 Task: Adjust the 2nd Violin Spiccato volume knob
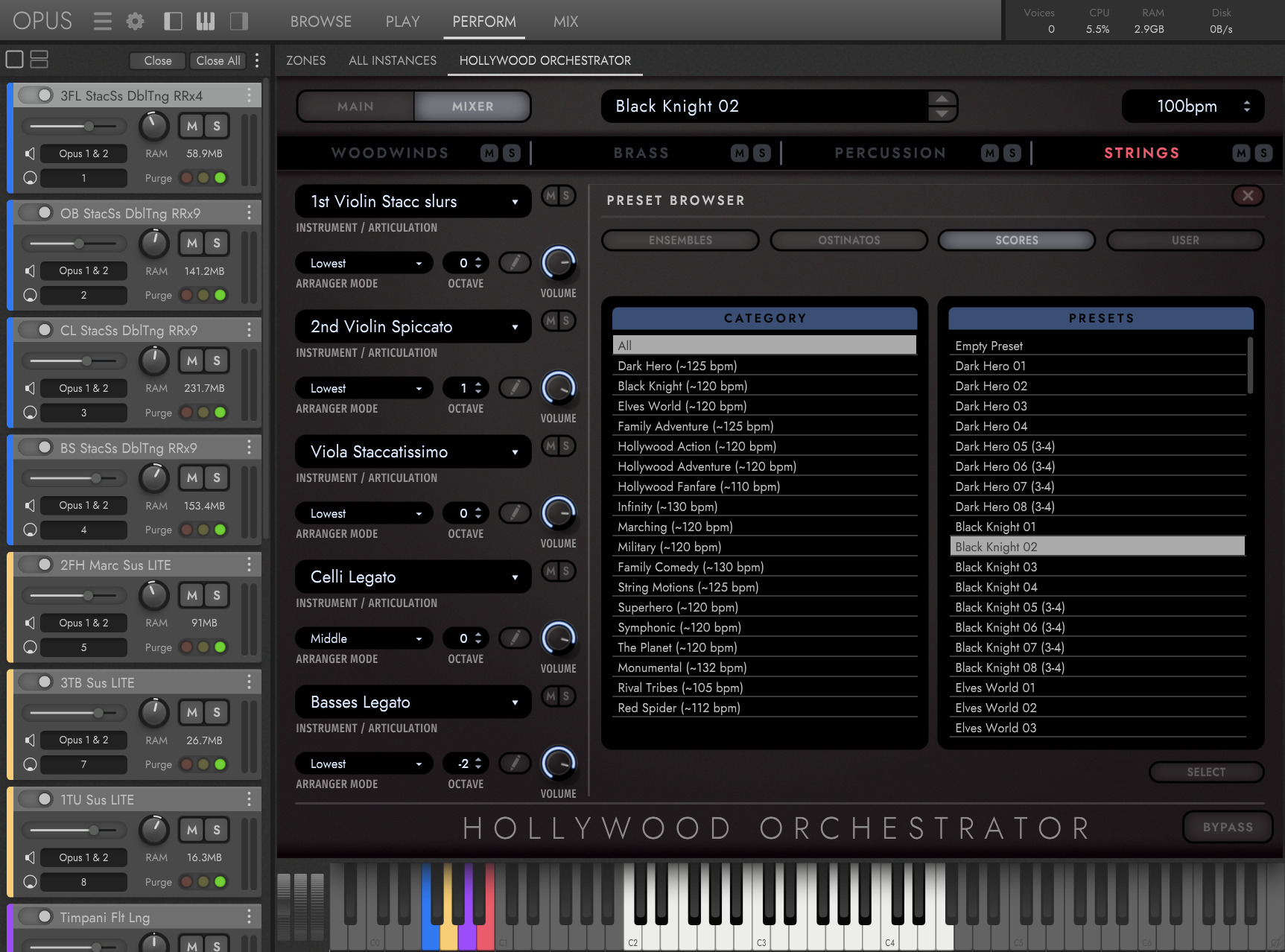(x=558, y=388)
